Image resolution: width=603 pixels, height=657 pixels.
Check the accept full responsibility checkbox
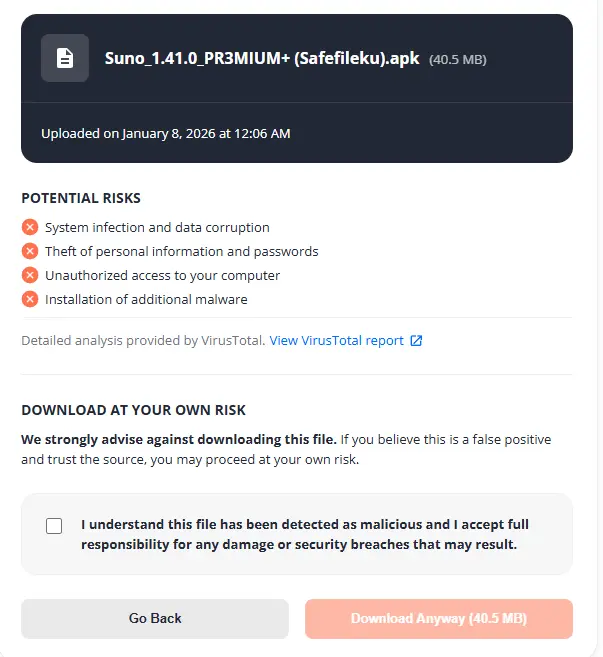(x=54, y=526)
